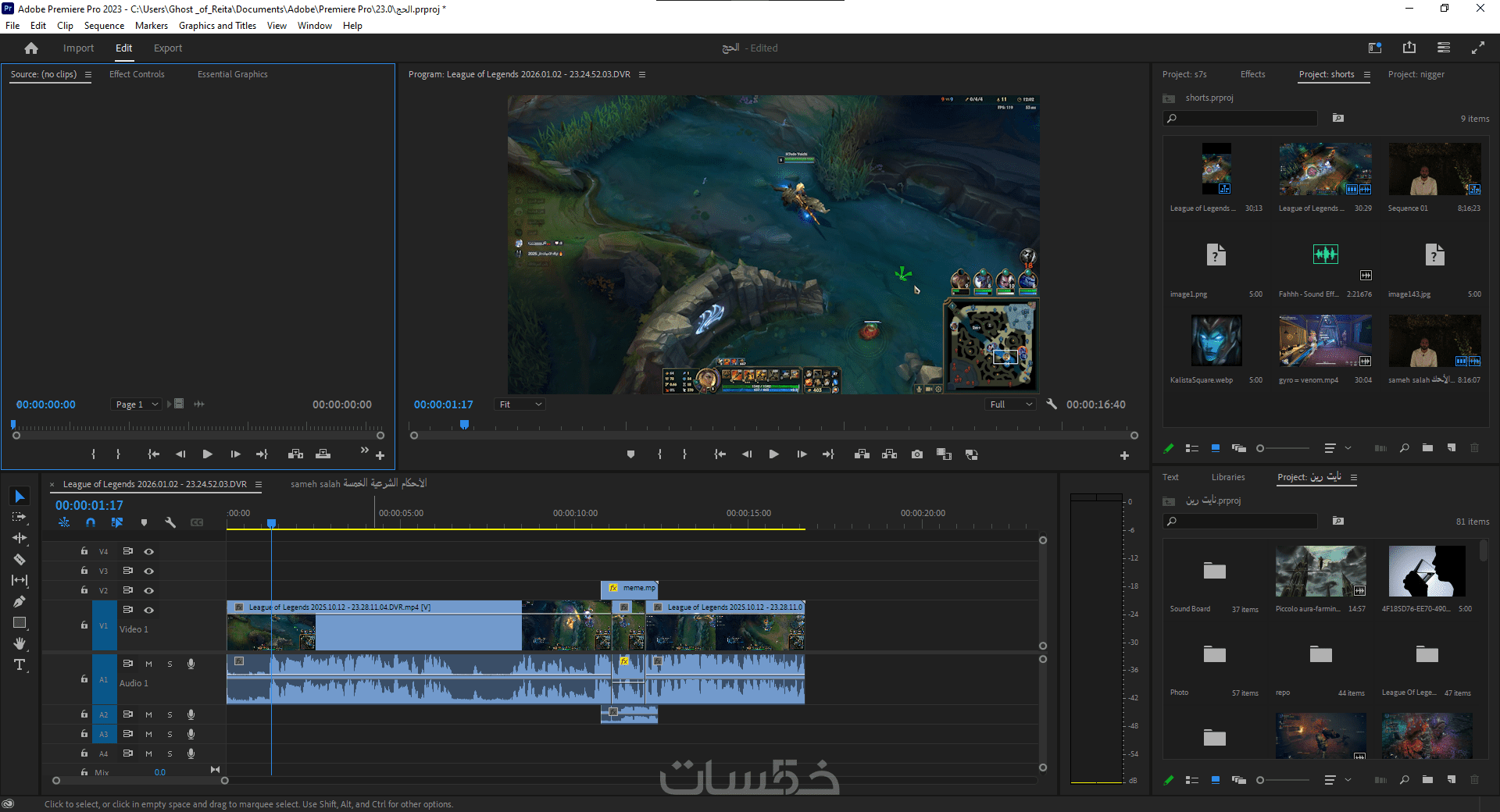Select the Hand tool
Screen dimensions: 1500x812
[20, 644]
